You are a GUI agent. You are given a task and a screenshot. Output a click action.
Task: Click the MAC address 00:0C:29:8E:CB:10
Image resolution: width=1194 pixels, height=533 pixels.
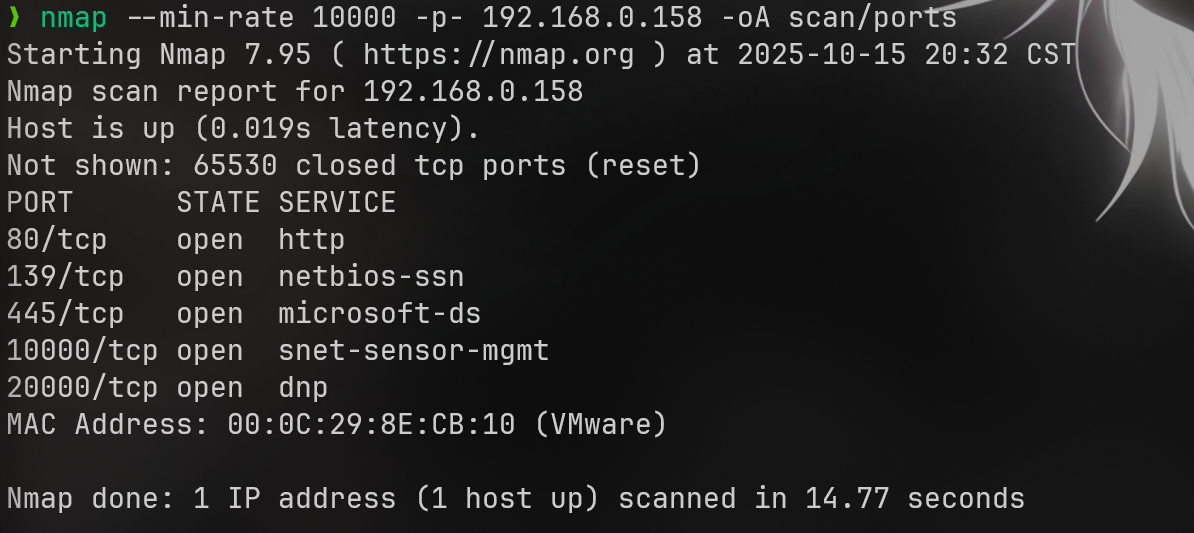pos(371,425)
